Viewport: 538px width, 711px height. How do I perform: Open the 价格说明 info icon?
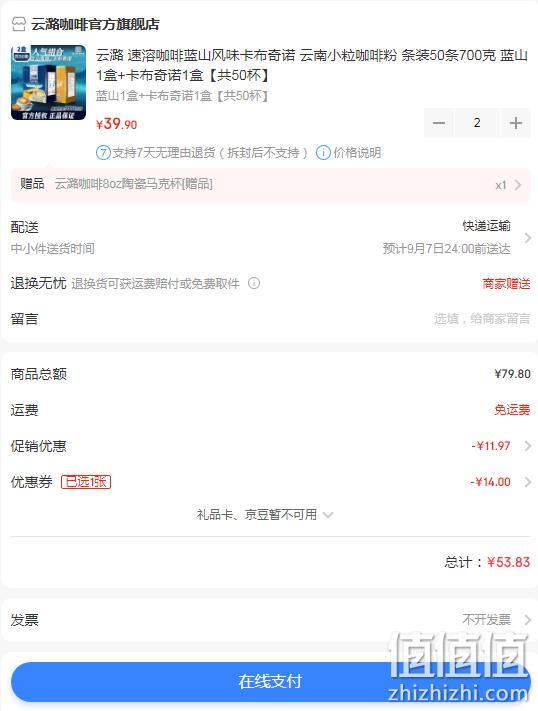pyautogui.click(x=323, y=153)
